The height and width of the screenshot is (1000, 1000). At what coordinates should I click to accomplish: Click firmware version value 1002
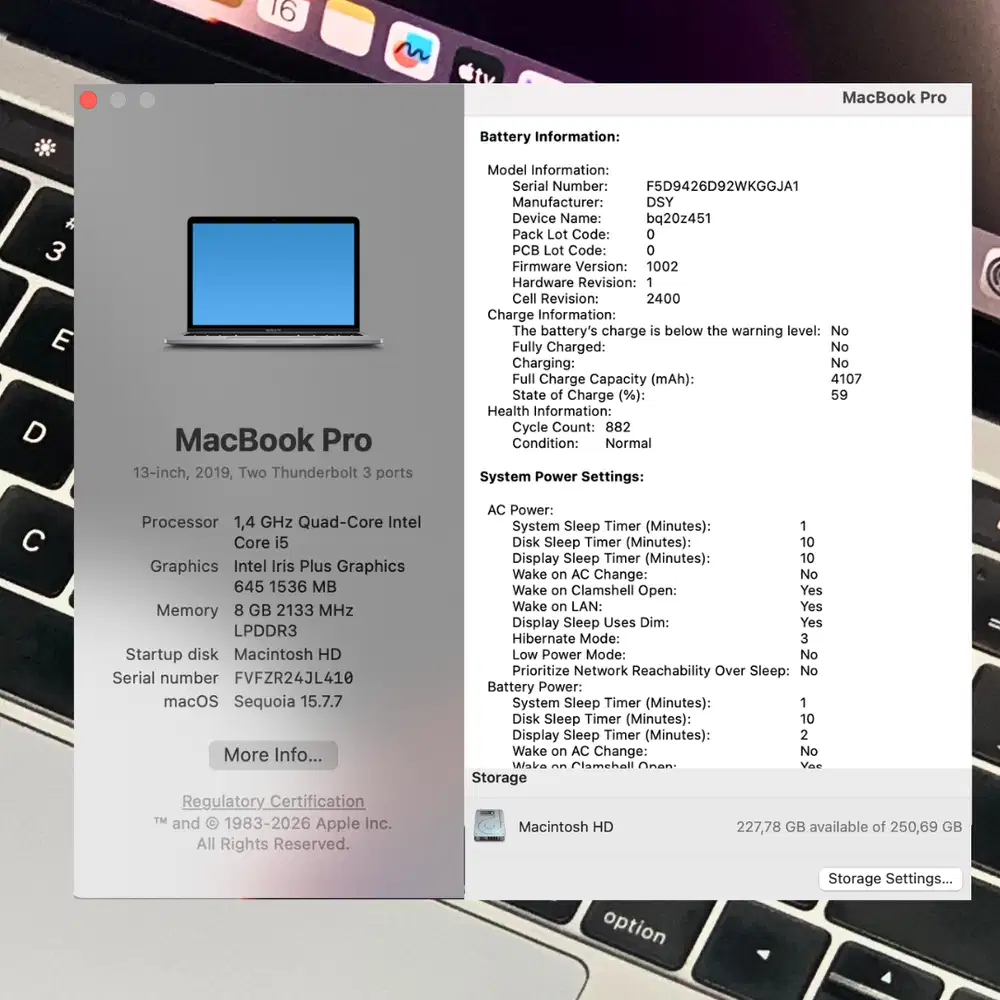[x=662, y=267]
